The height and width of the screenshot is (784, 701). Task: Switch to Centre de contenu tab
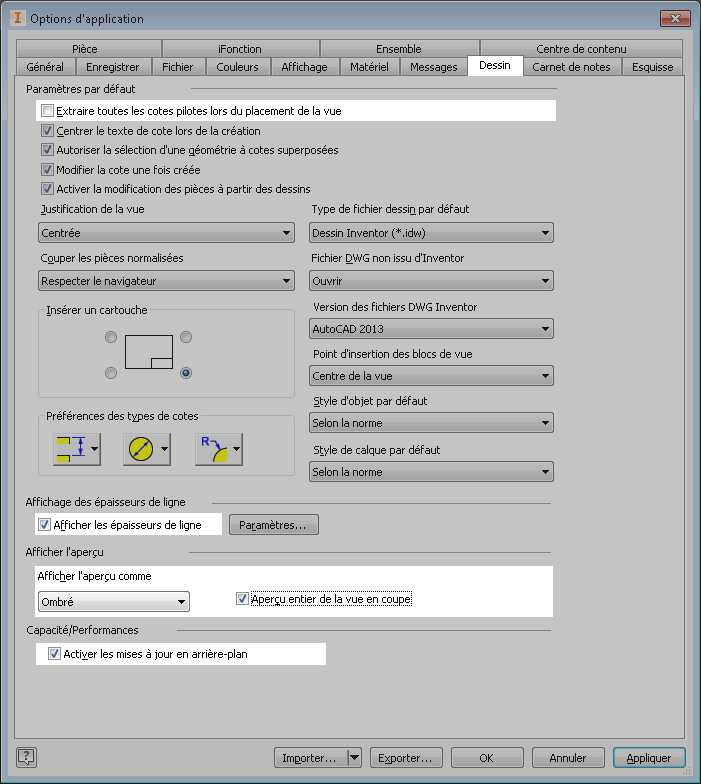[581, 48]
